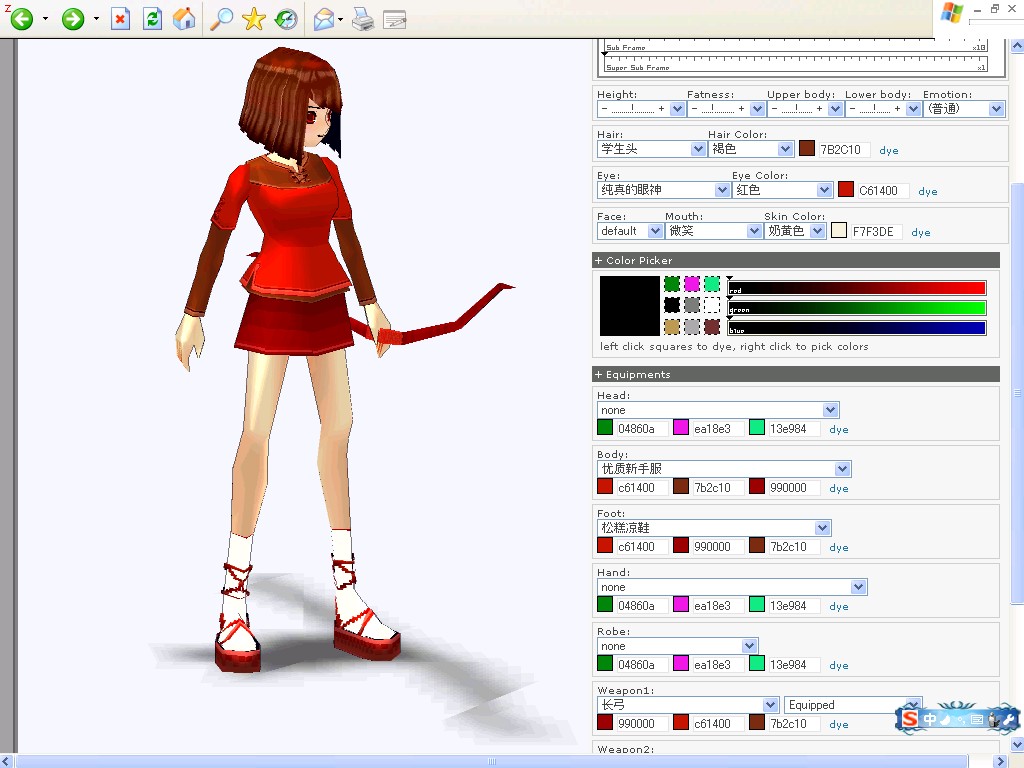Toggle the 中 Chinese mode icon

click(930, 720)
